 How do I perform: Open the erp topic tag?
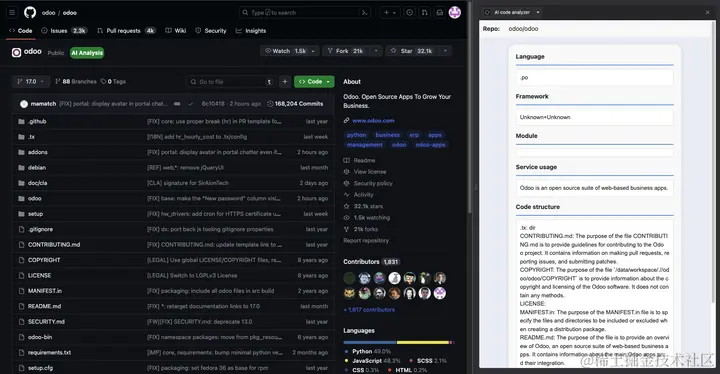pyautogui.click(x=414, y=135)
